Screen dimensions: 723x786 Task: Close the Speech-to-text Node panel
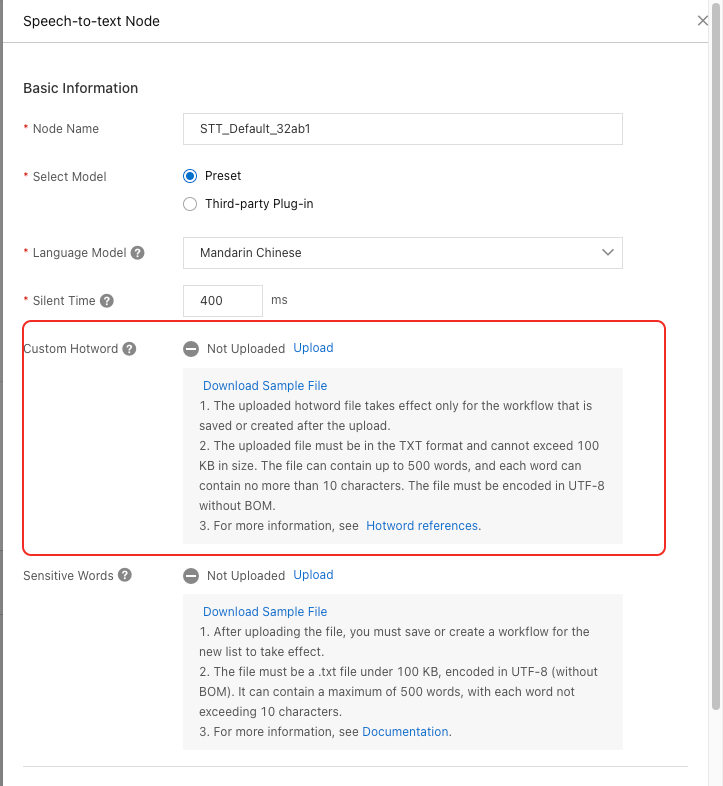pyautogui.click(x=703, y=21)
